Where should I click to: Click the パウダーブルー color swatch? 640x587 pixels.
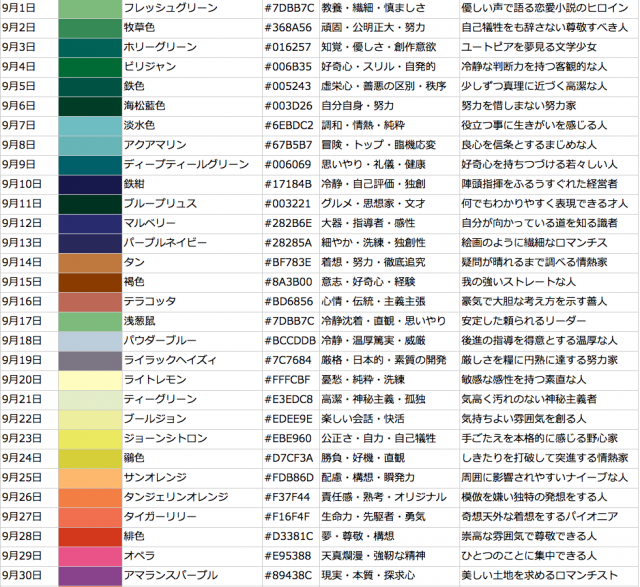pos(89,340)
